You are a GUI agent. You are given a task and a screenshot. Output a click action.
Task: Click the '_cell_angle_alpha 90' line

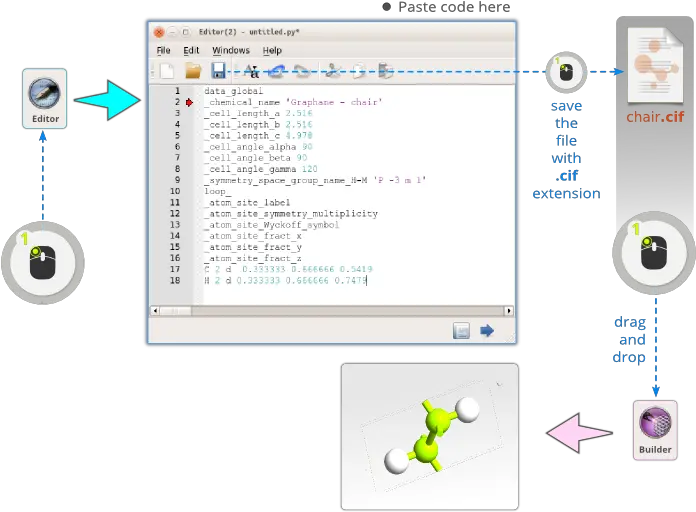coord(258,147)
